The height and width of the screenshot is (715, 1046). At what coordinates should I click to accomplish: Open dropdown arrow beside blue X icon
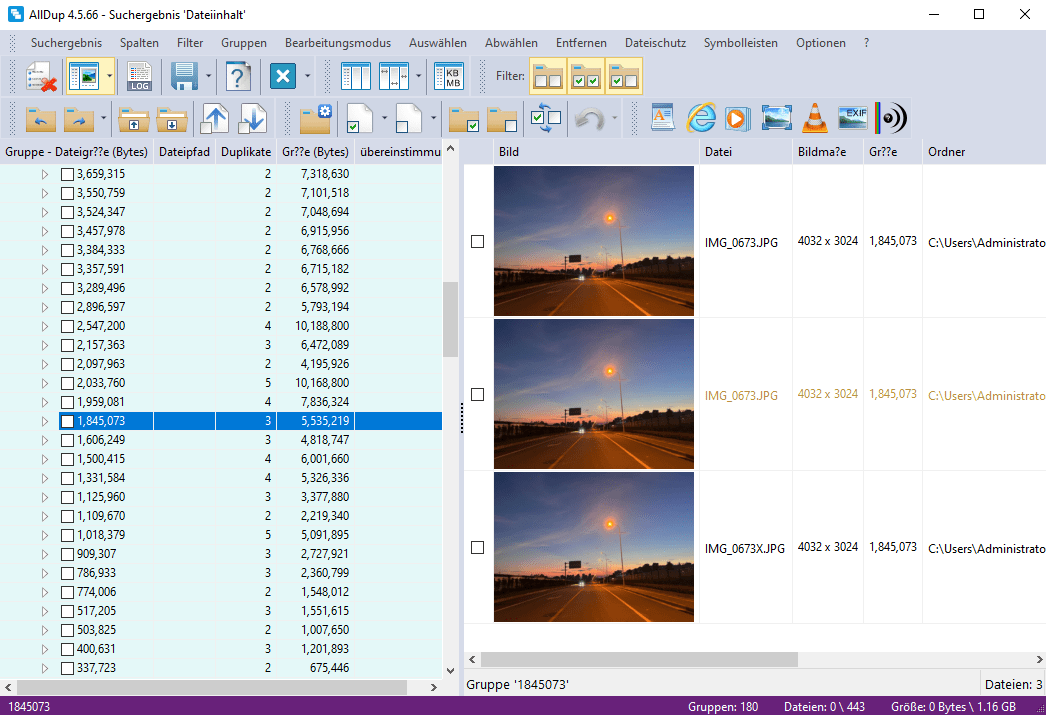pyautogui.click(x=308, y=77)
